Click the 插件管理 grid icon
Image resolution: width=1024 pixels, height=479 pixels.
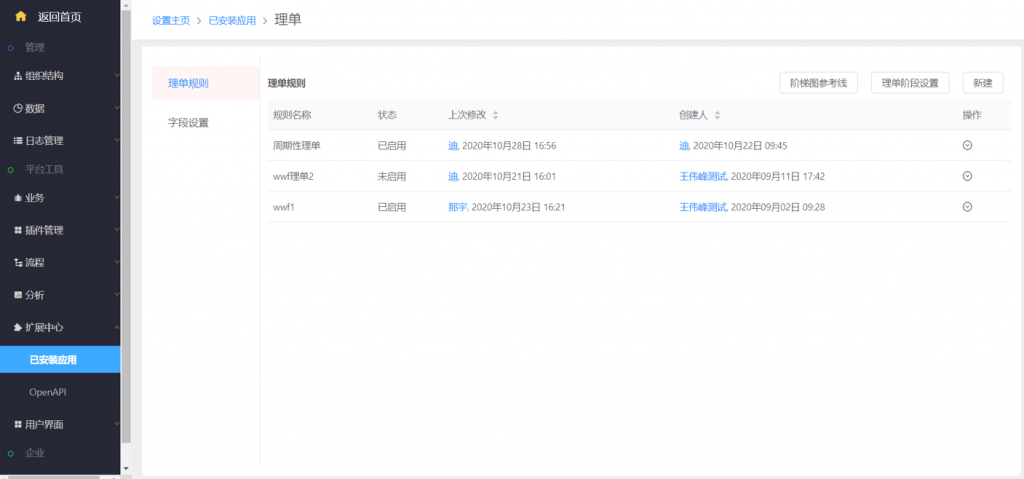click(17, 230)
